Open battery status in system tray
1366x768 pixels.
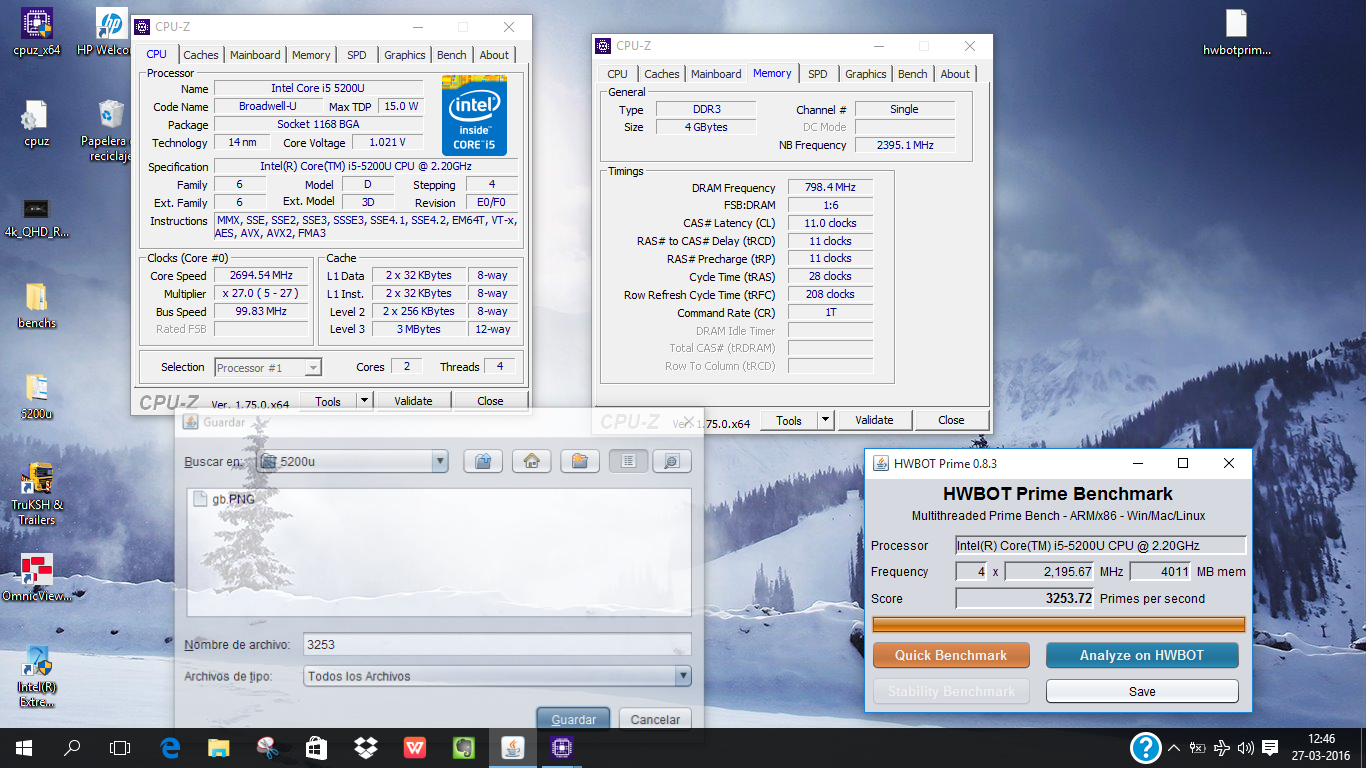(x=1198, y=747)
